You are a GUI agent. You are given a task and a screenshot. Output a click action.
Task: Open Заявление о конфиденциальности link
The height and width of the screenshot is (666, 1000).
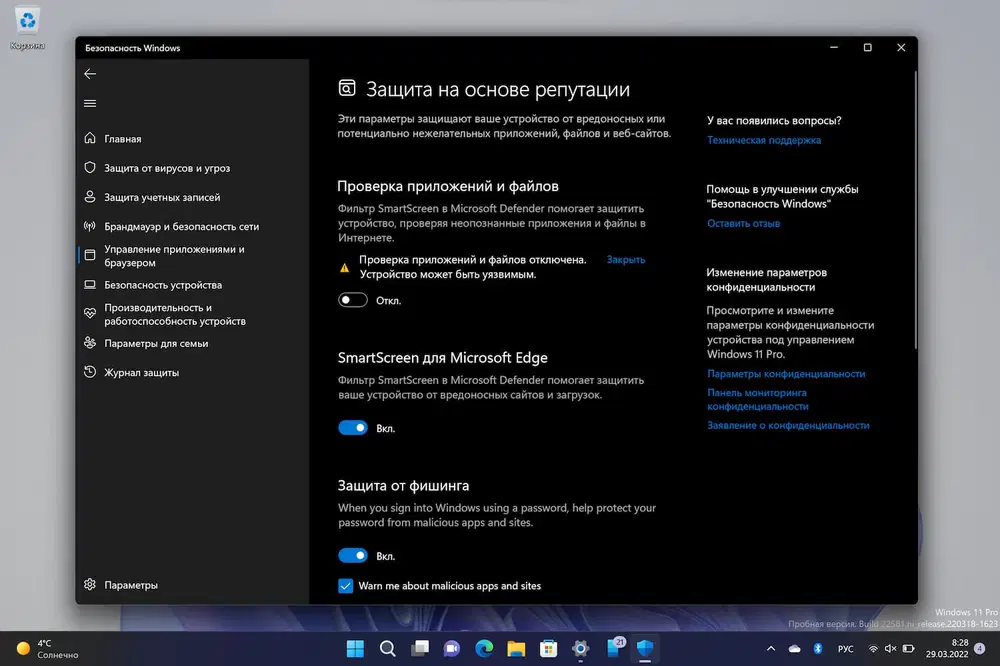[788, 426]
